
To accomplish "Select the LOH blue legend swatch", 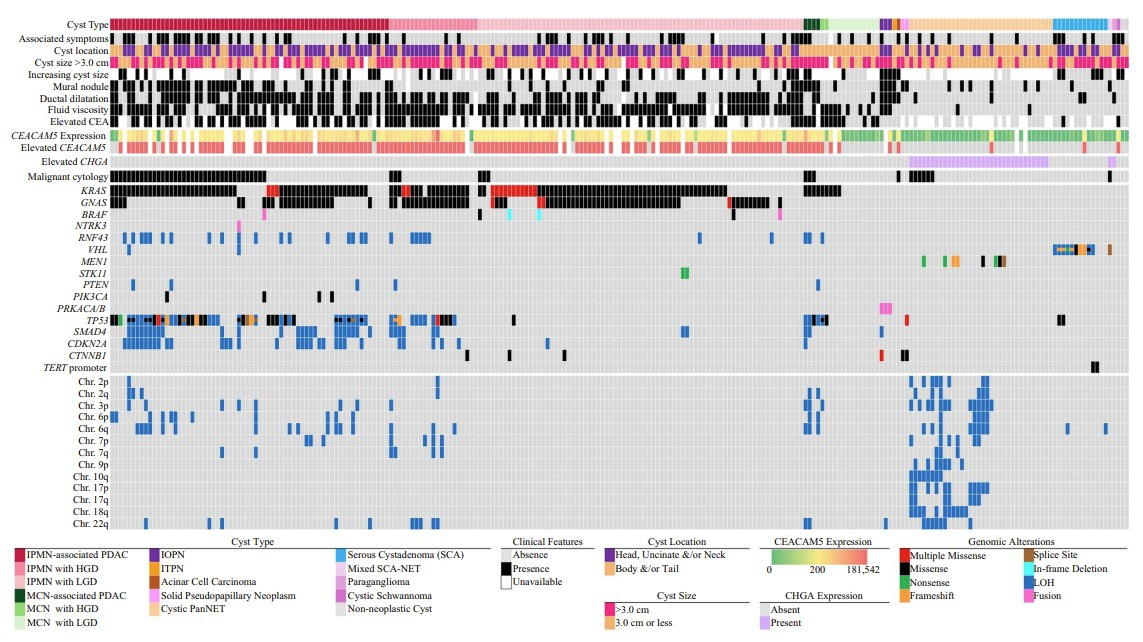I will (1029, 582).
